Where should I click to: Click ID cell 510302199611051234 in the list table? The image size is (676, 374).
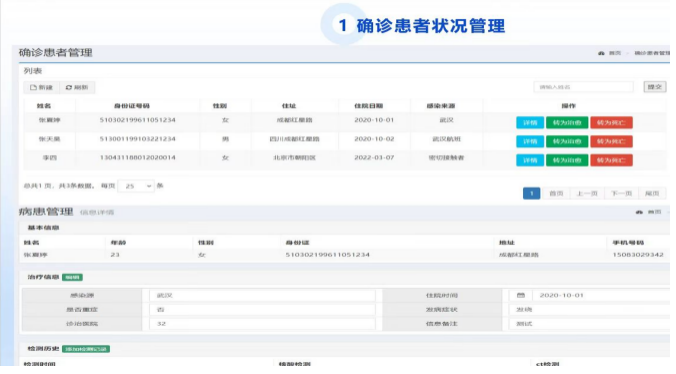(x=138, y=120)
